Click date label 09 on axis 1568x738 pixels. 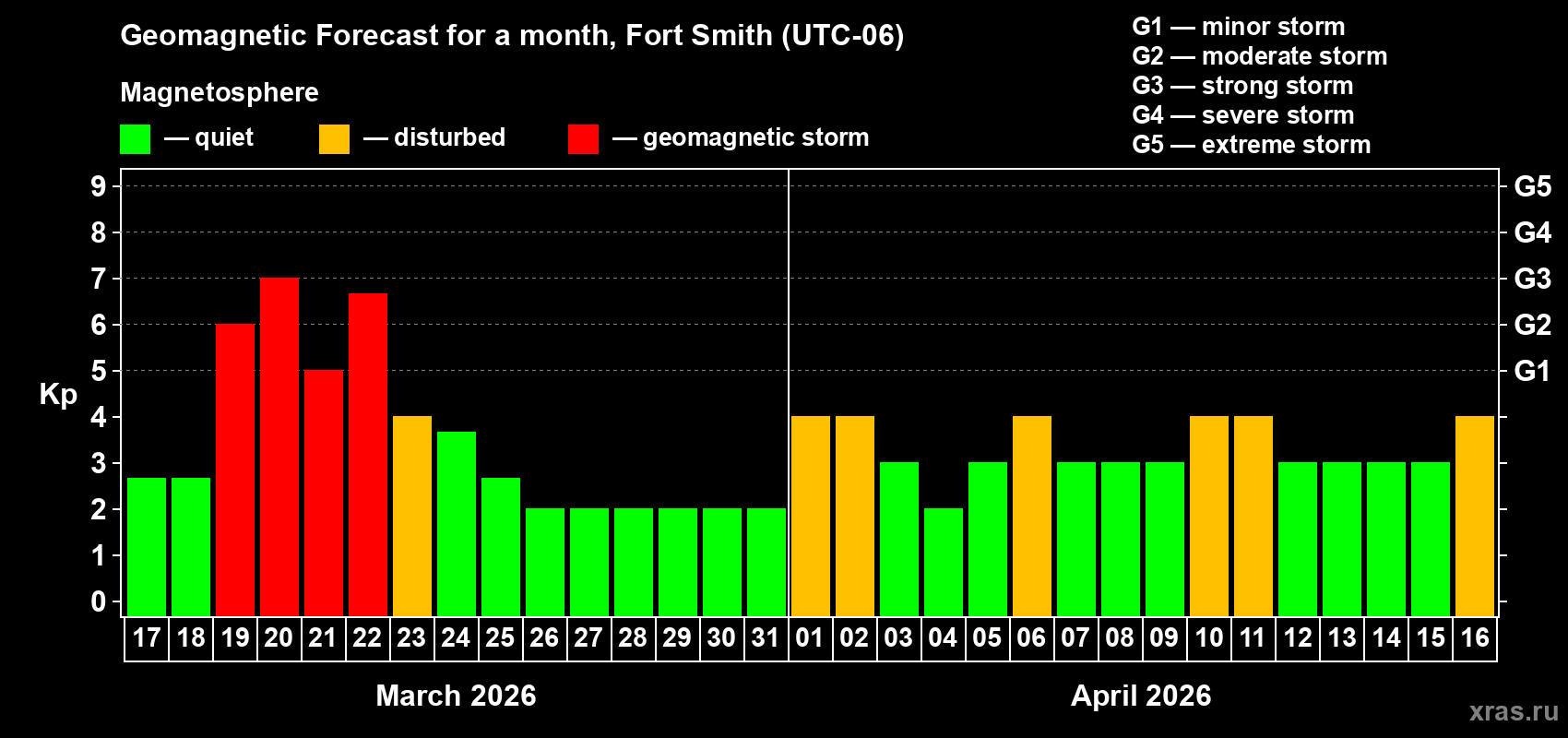point(1164,638)
